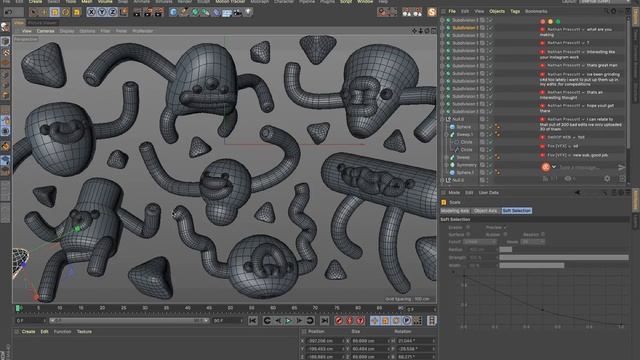
Task: Click the object manager search icon
Action: coord(607,11)
